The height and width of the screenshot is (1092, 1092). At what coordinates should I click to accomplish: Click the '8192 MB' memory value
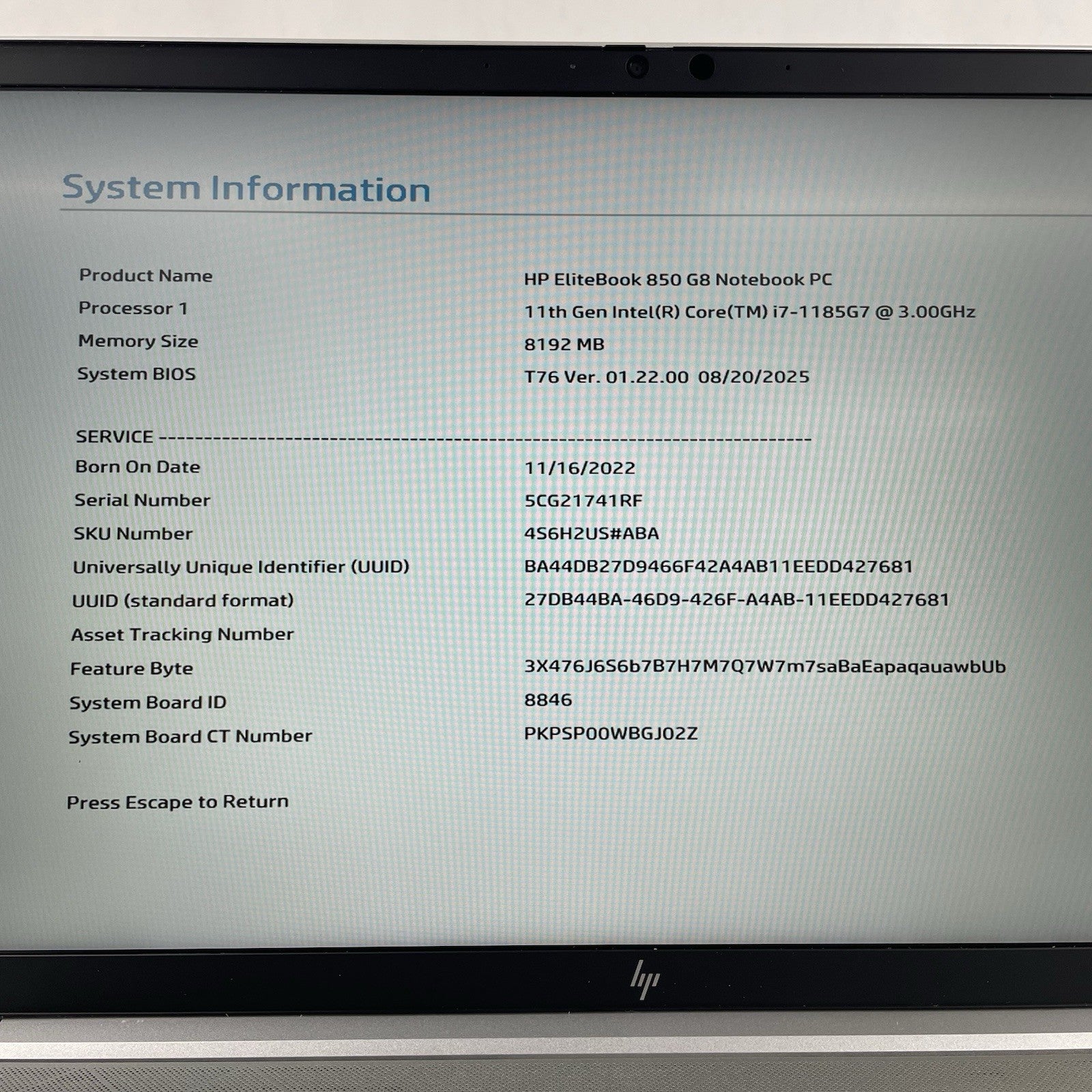[564, 344]
